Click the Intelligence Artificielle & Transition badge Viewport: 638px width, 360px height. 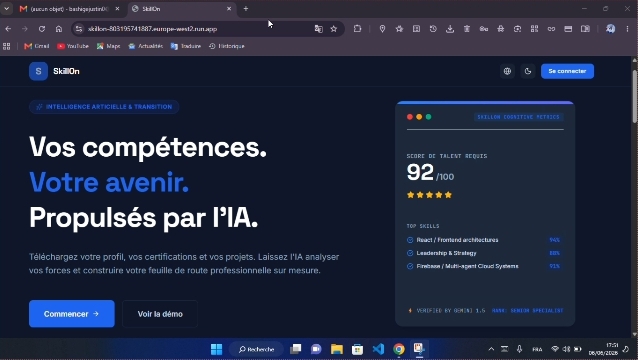click(x=104, y=107)
